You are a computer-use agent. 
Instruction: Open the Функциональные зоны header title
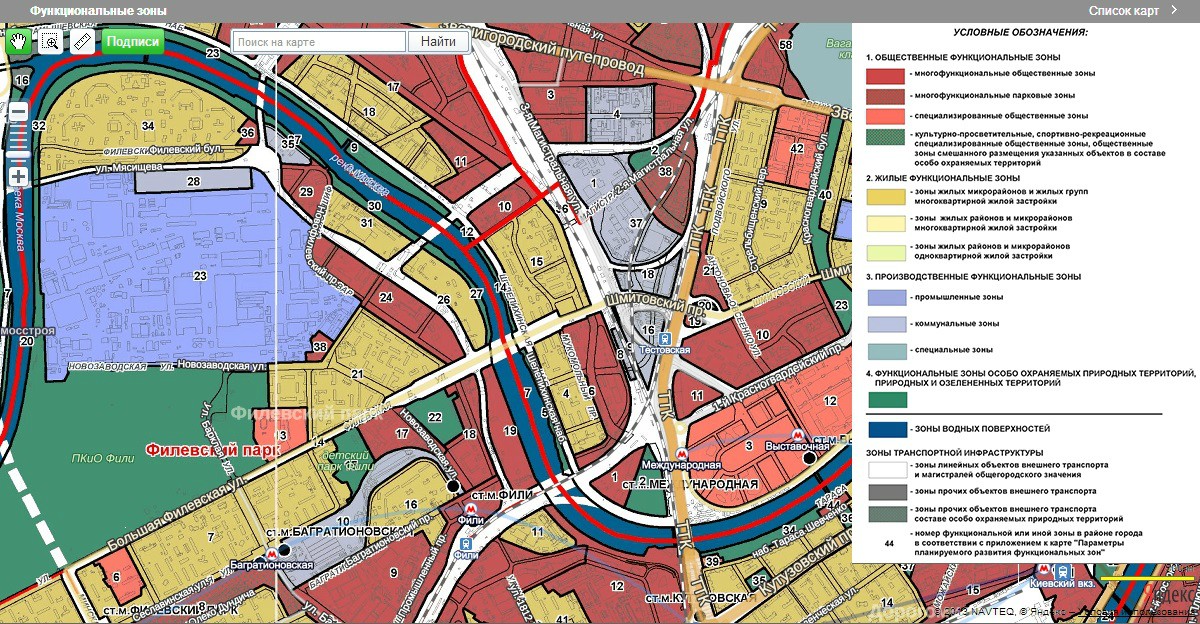98,11
